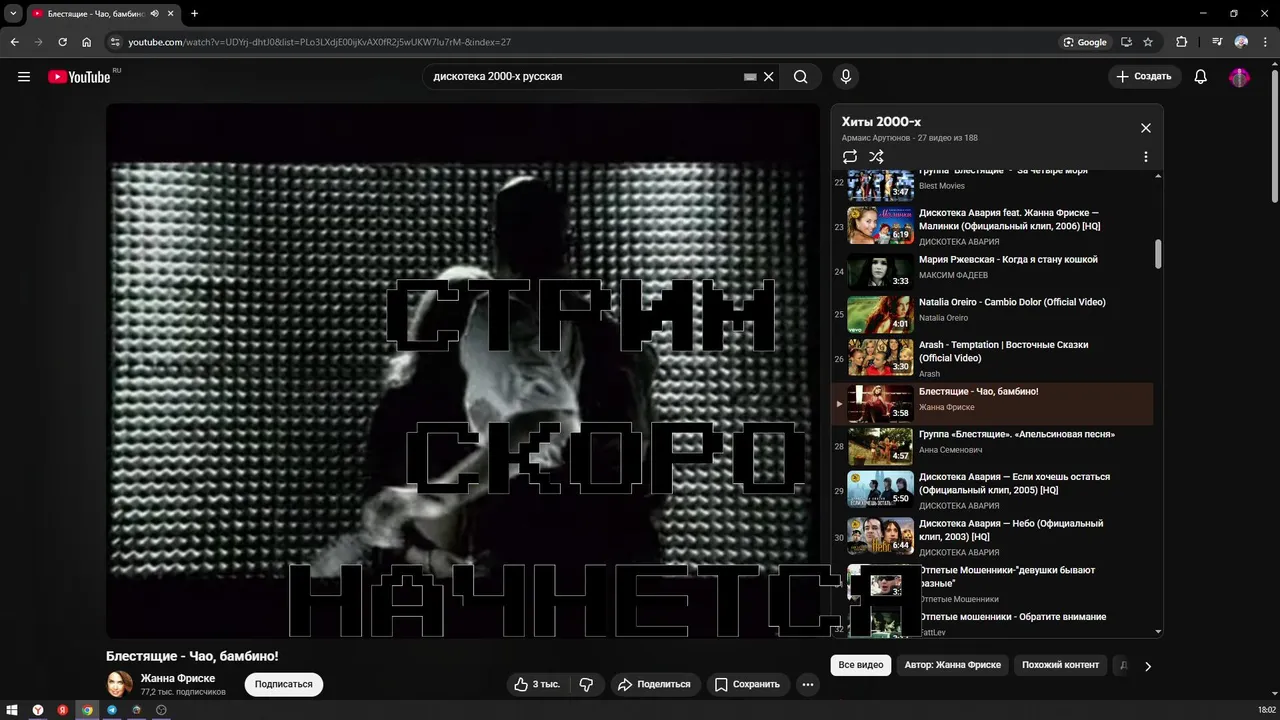
Task: Open YouTube notifications bell
Action: pyautogui.click(x=1201, y=76)
